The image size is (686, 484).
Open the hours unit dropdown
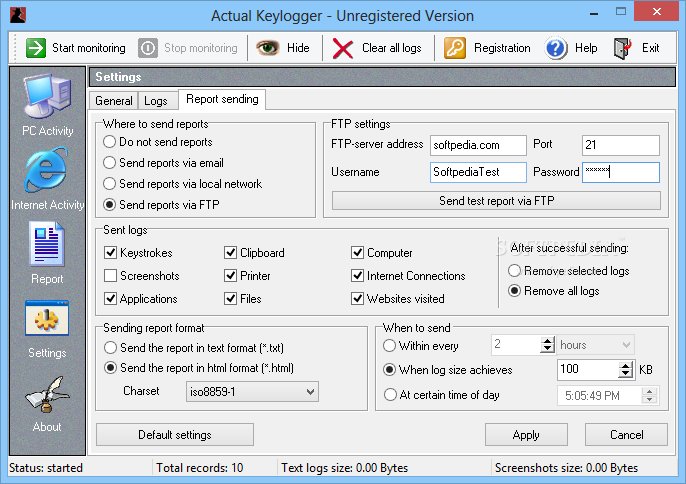(595, 345)
